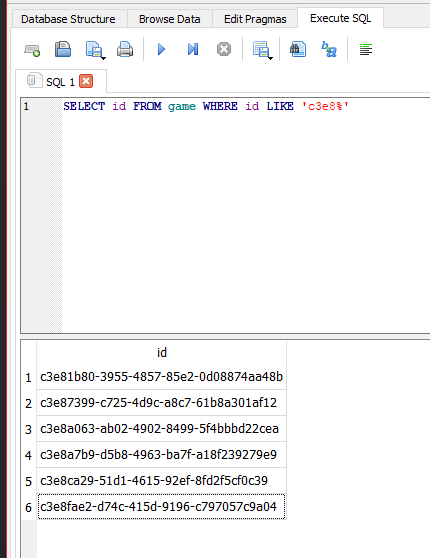Switch to Database Structure tab
The width and height of the screenshot is (430, 558).
pyautogui.click(x=68, y=19)
